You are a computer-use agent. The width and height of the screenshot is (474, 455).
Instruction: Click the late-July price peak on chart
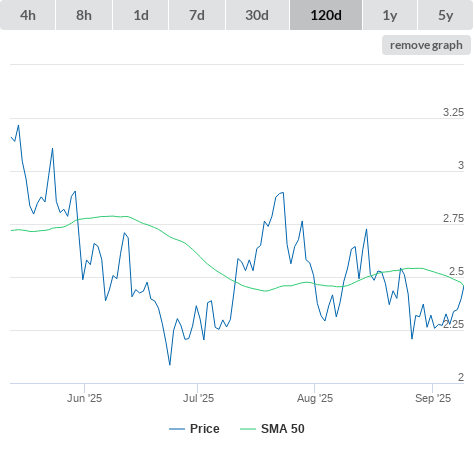pos(283,192)
